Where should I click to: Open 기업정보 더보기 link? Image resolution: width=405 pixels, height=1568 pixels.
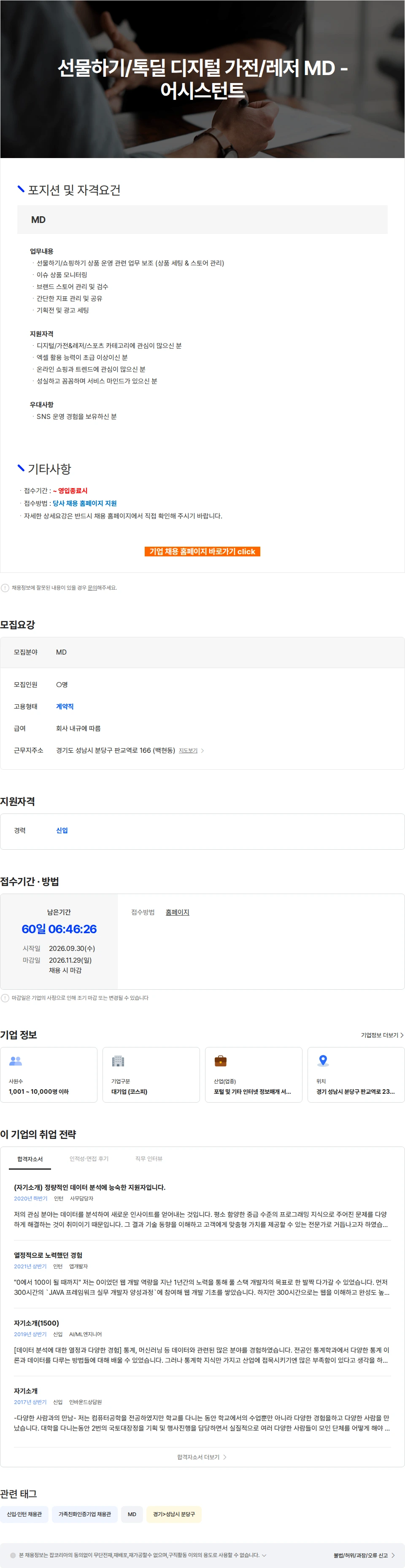tap(382, 1035)
